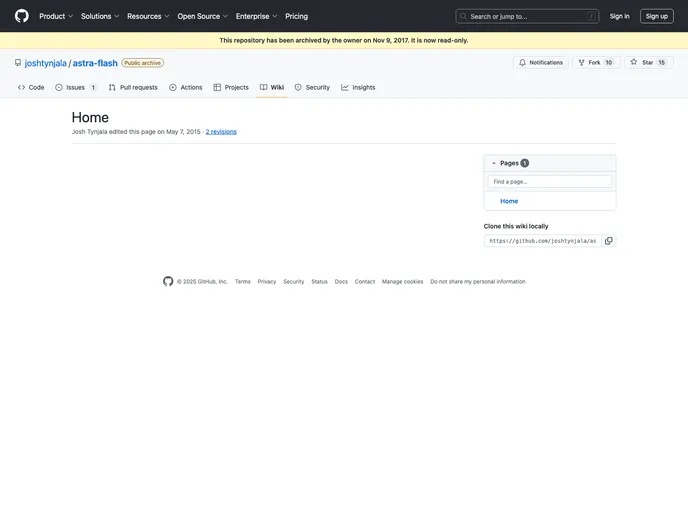Open the Product dropdown menu
The image size is (688, 512).
pyautogui.click(x=56, y=16)
